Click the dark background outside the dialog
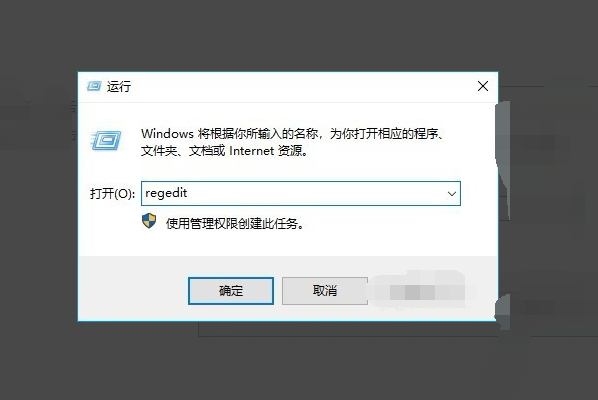The width and height of the screenshot is (598, 400). (x=297, y=34)
